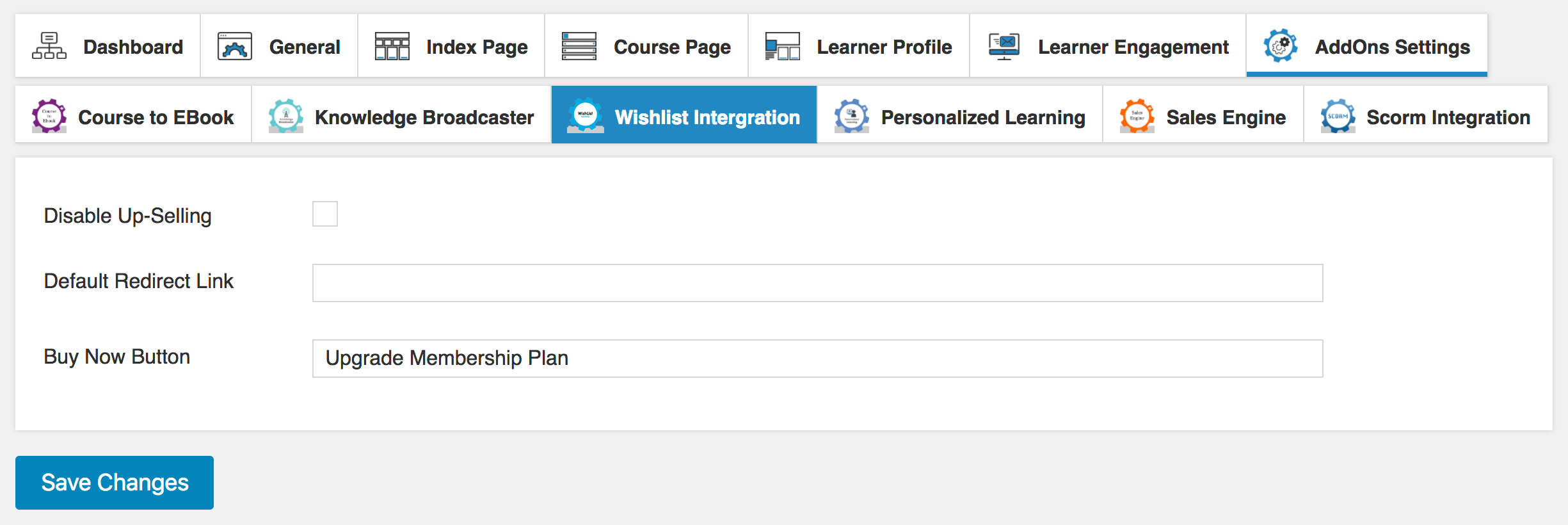Image resolution: width=1568 pixels, height=525 pixels.
Task: Focus the Default Redirect Link field
Action: [x=817, y=283]
